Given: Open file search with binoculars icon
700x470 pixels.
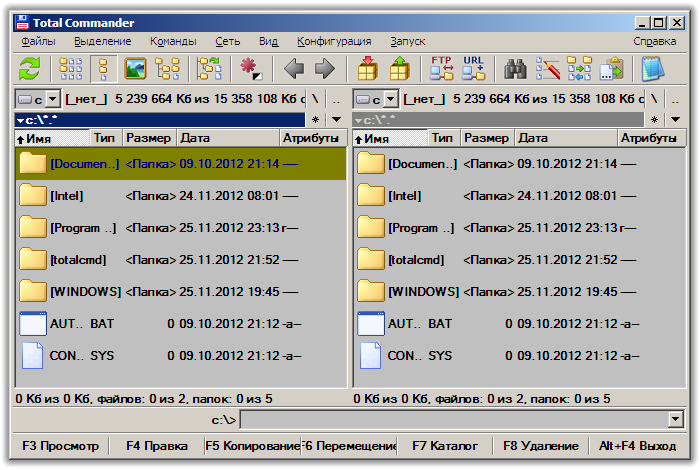Looking at the screenshot, I should 515,69.
